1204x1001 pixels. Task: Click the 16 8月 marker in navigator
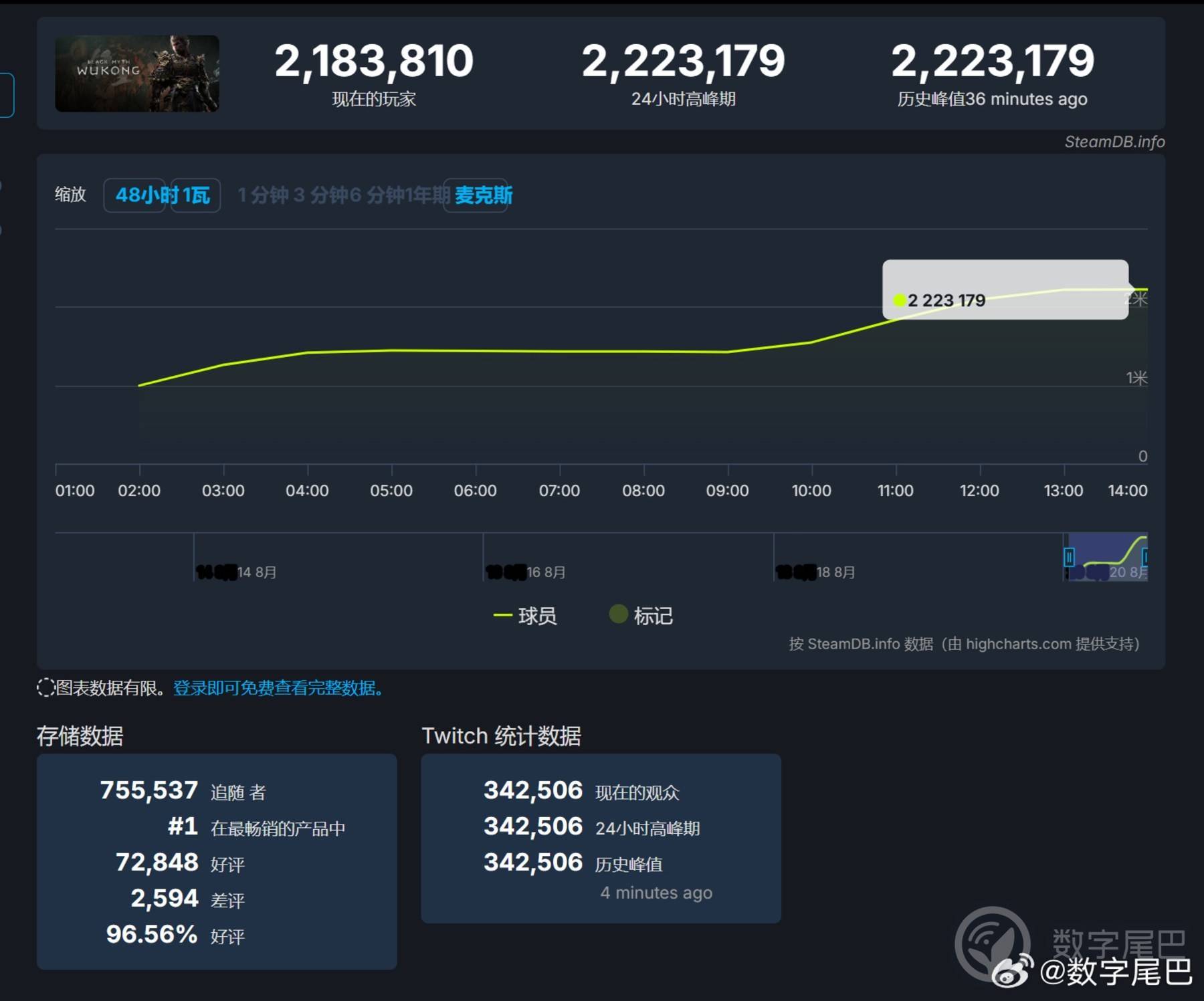[x=545, y=572]
